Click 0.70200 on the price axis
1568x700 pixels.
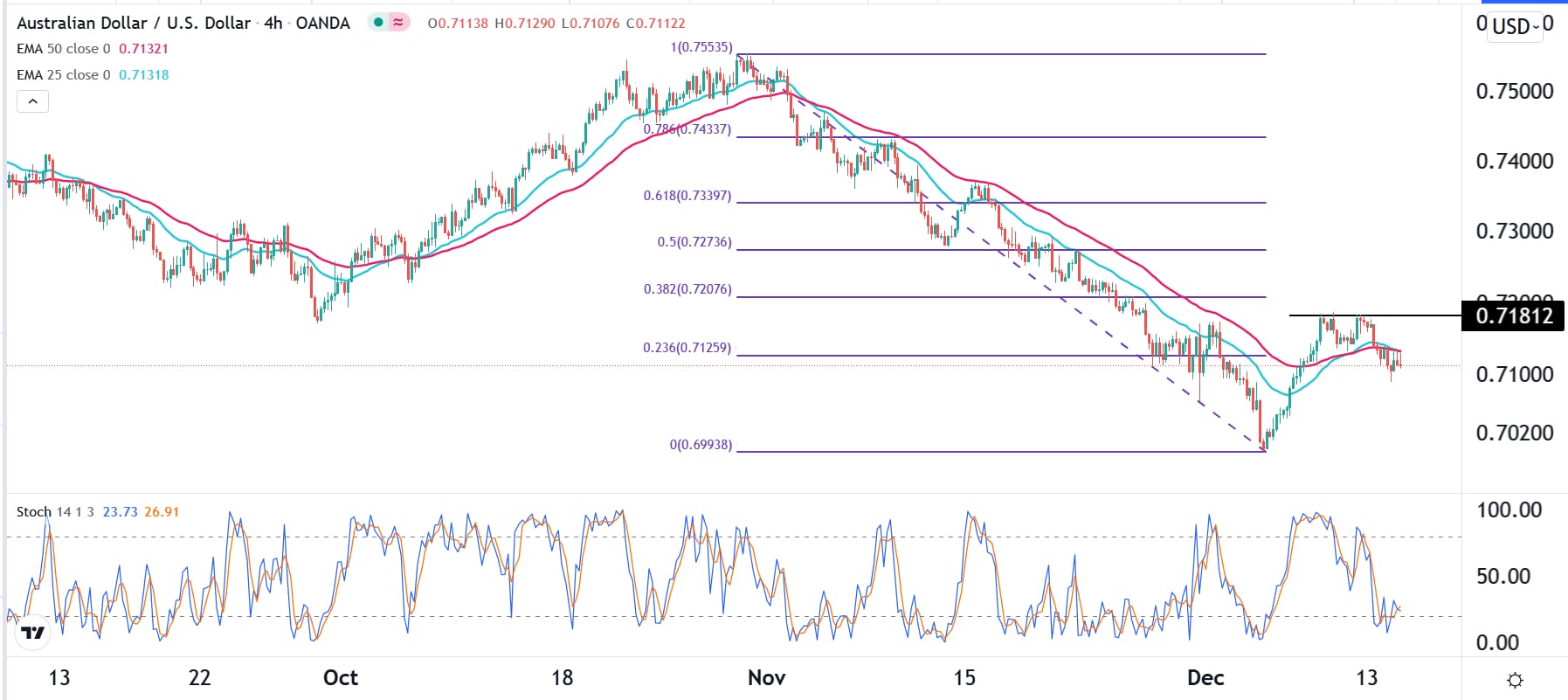1515,433
